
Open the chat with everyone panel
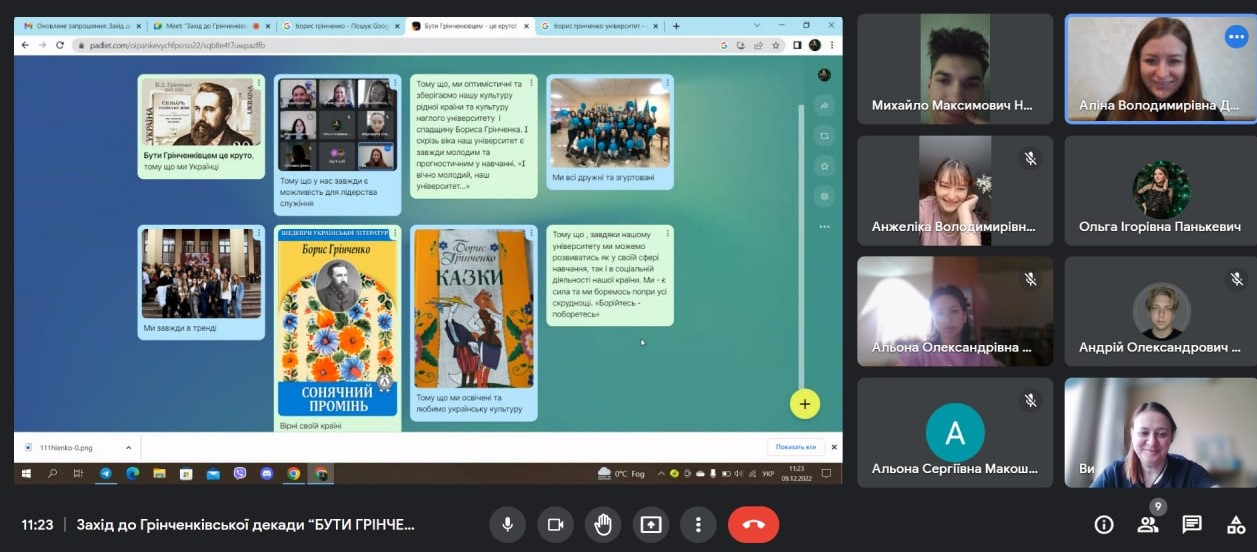1192,524
